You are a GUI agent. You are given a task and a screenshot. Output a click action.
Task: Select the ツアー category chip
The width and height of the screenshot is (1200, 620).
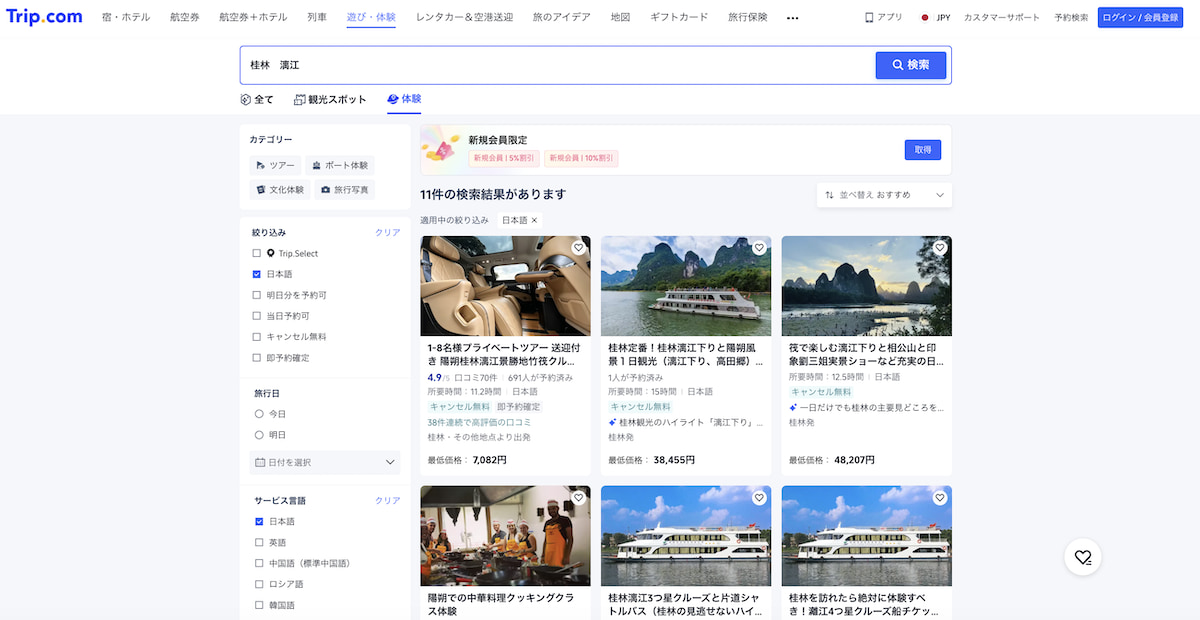click(x=275, y=165)
